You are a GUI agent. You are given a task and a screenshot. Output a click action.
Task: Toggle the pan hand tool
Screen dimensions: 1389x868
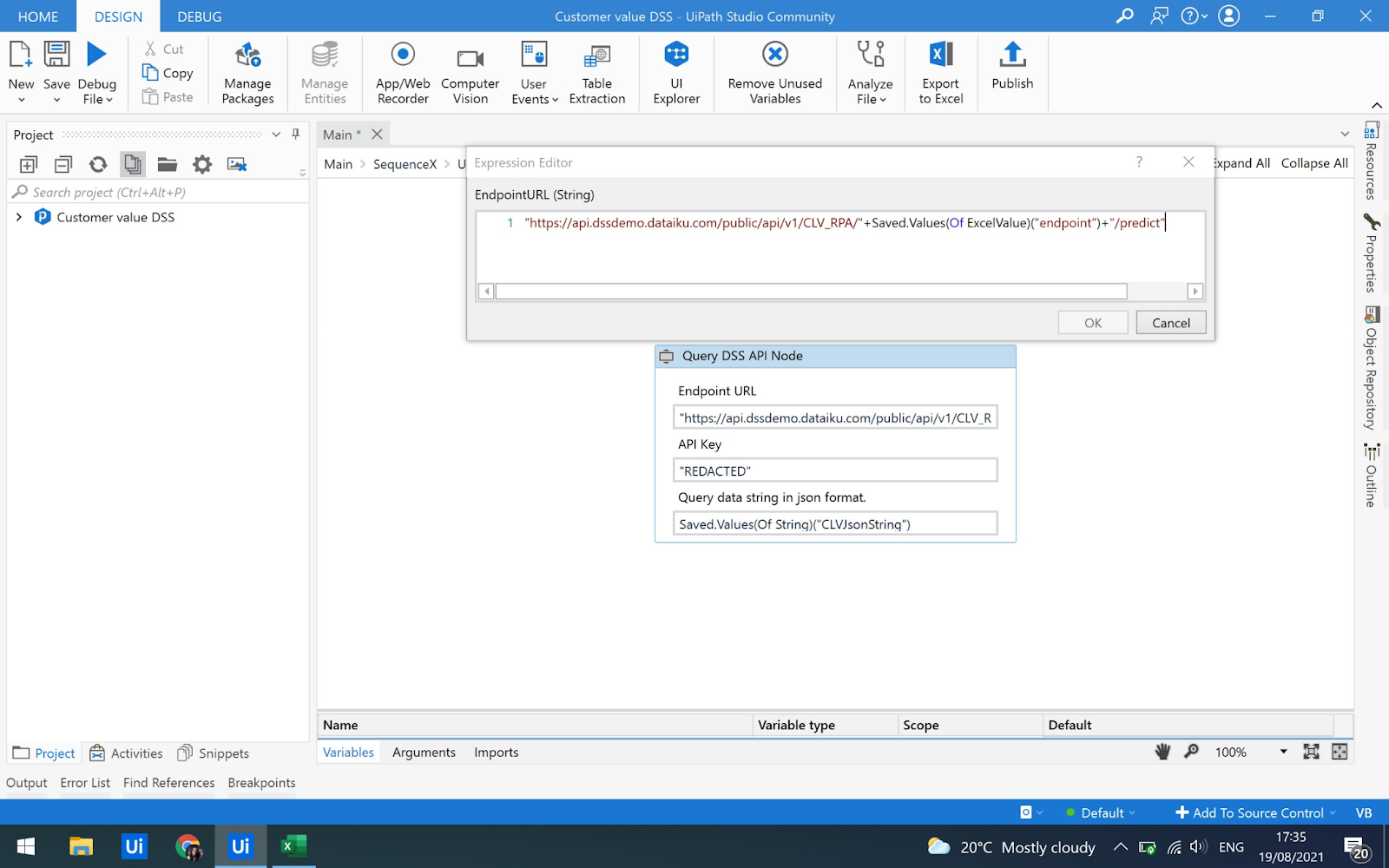coord(1162,752)
